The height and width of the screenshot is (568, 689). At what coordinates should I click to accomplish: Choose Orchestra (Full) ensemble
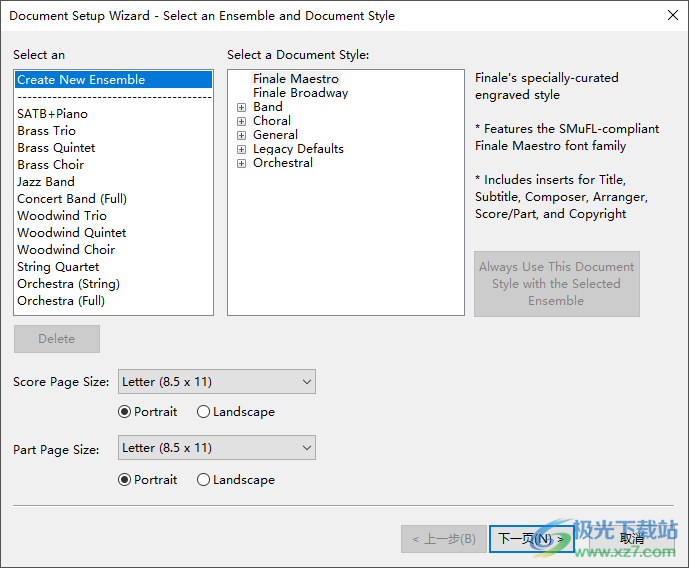[61, 301]
